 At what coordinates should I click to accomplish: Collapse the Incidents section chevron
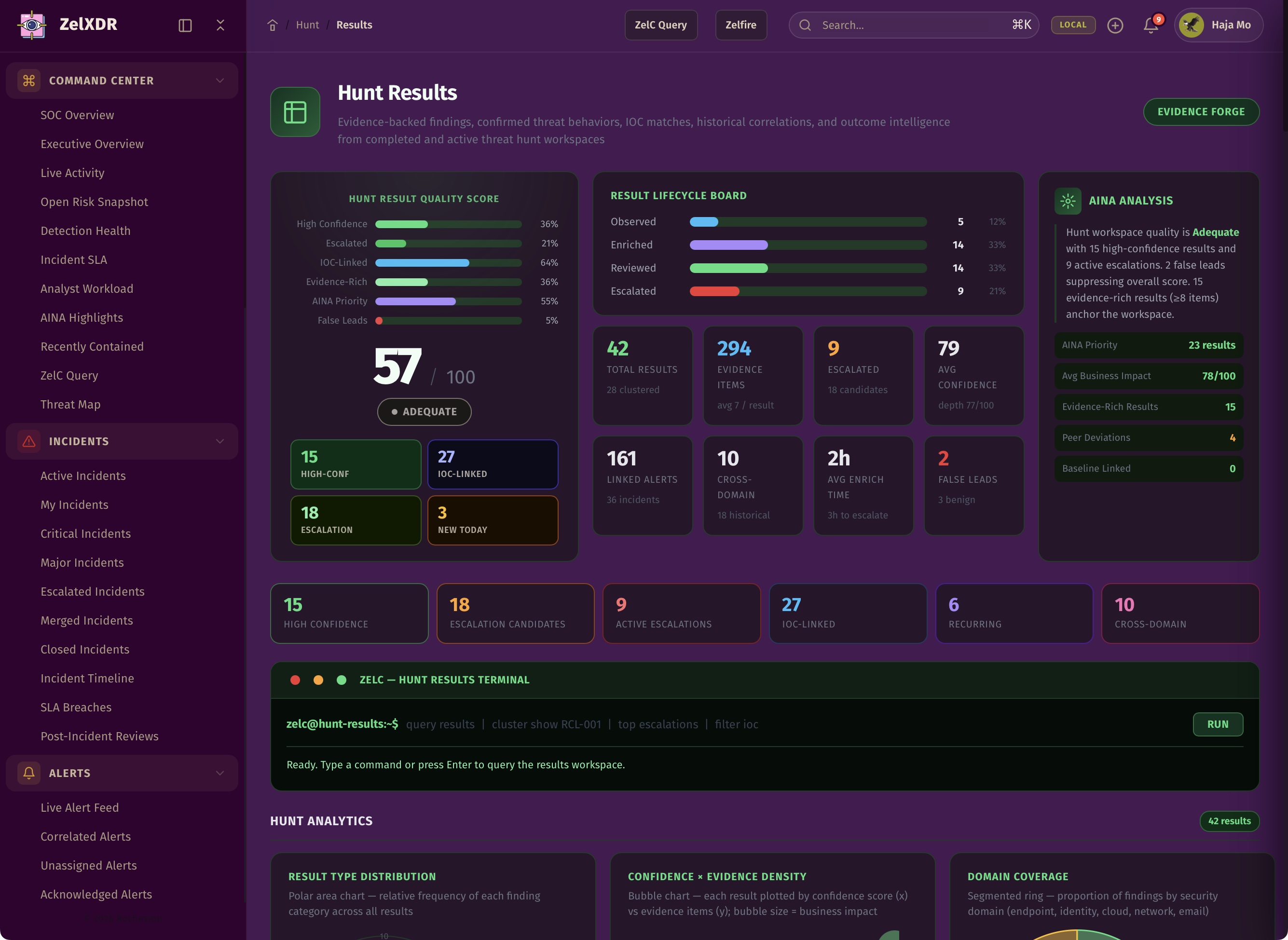pyautogui.click(x=219, y=442)
